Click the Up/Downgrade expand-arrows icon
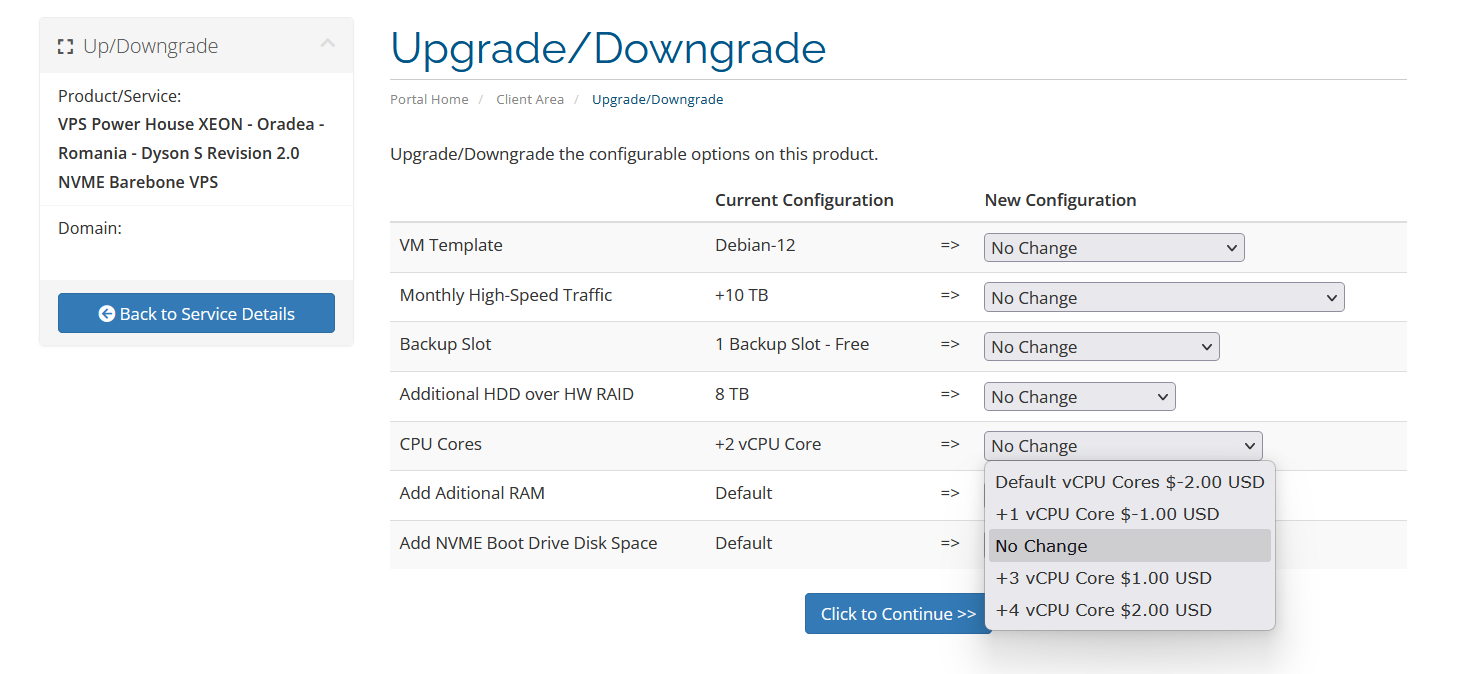1463x674 pixels. tap(66, 47)
